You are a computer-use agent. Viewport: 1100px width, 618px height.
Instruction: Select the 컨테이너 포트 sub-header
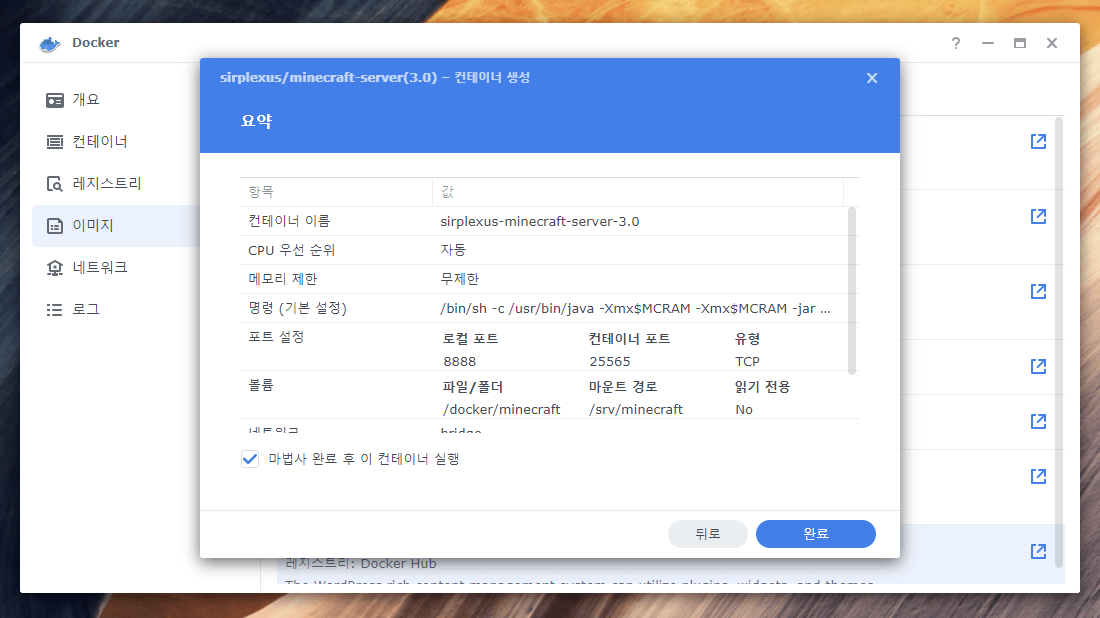pos(629,339)
